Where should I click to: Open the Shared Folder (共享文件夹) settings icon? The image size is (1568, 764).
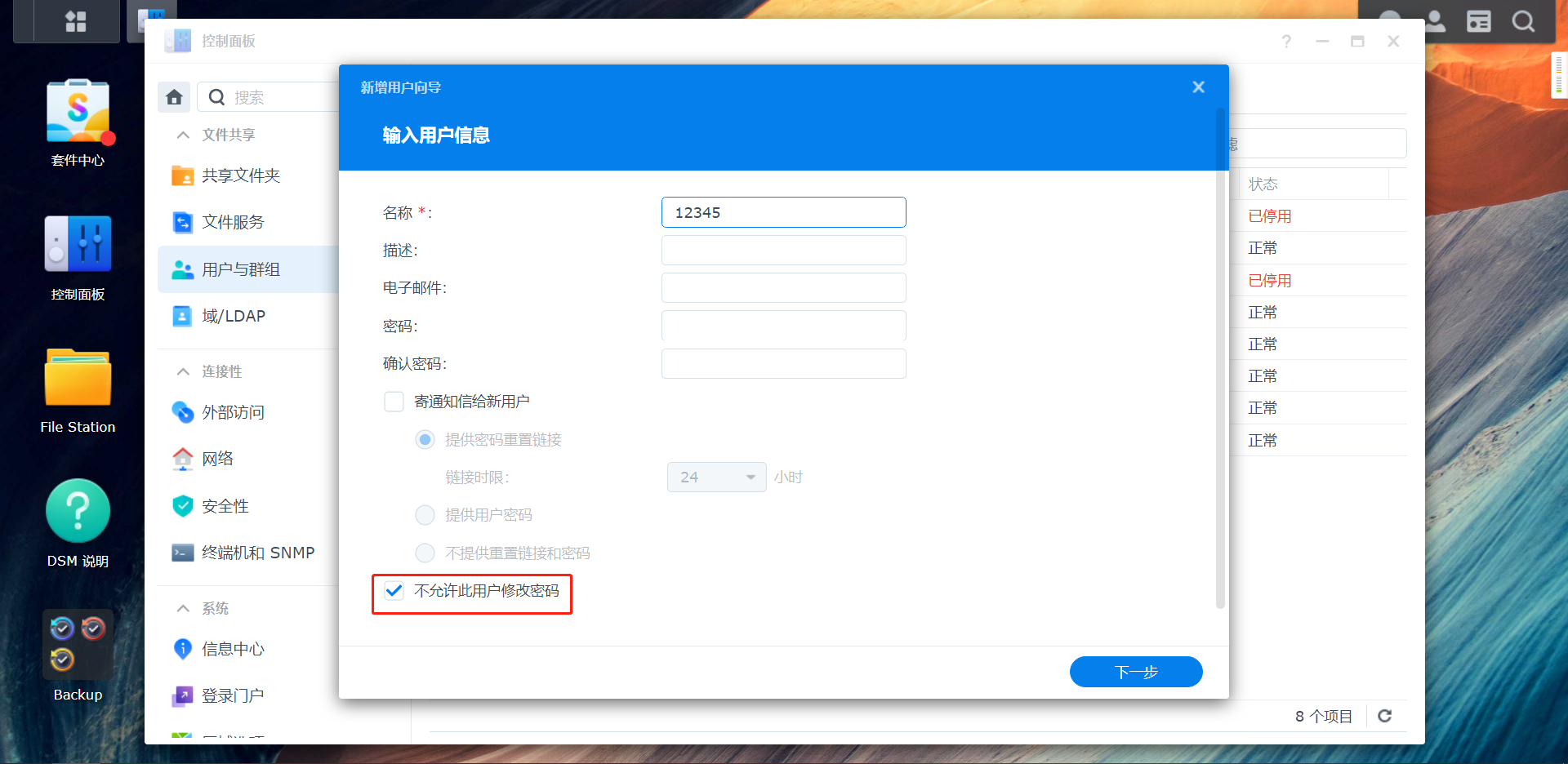[182, 175]
